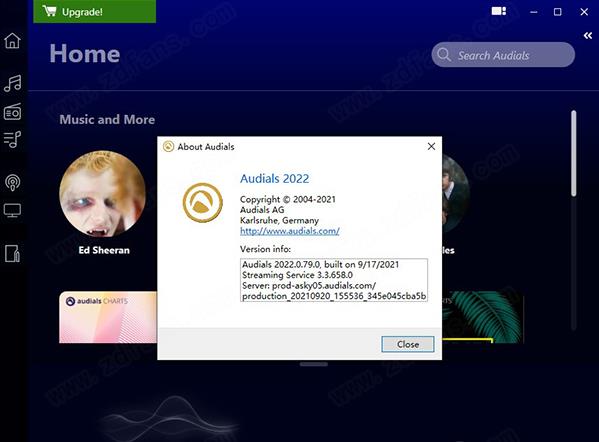Click the Home page title

point(85,53)
